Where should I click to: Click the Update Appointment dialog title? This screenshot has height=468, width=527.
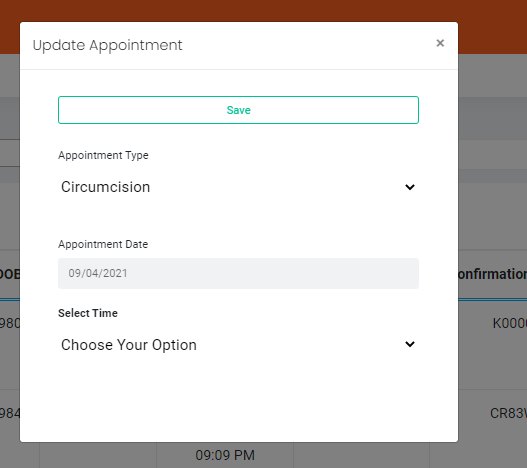tap(107, 45)
